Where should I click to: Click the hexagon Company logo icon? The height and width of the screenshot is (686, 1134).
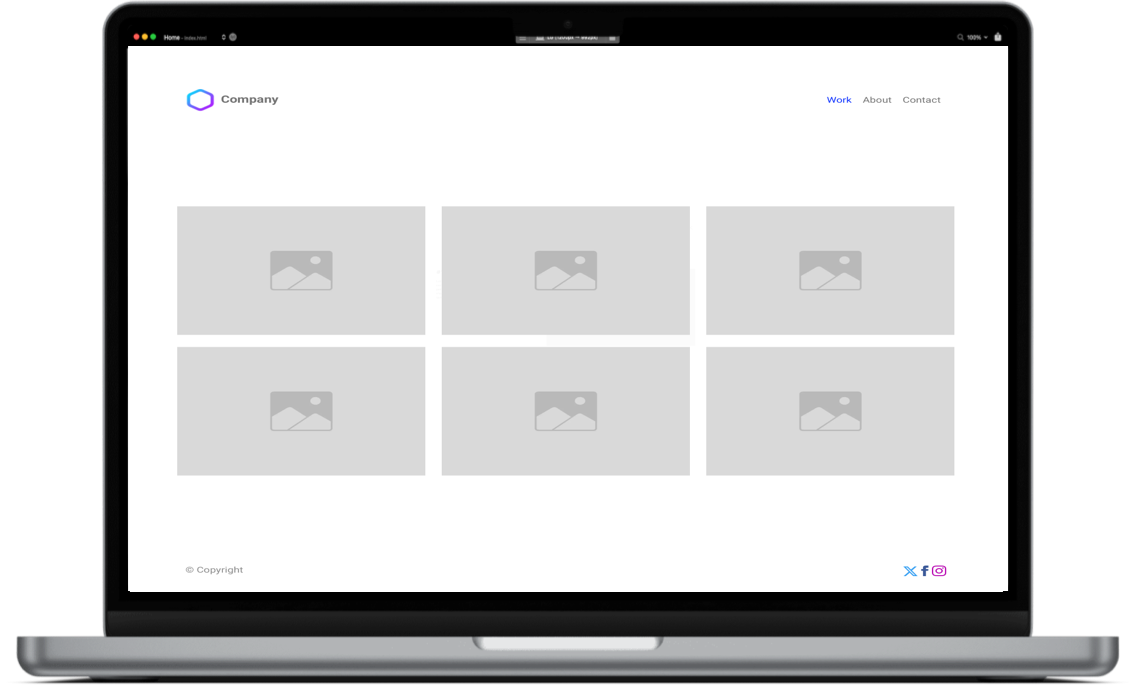[x=200, y=100]
